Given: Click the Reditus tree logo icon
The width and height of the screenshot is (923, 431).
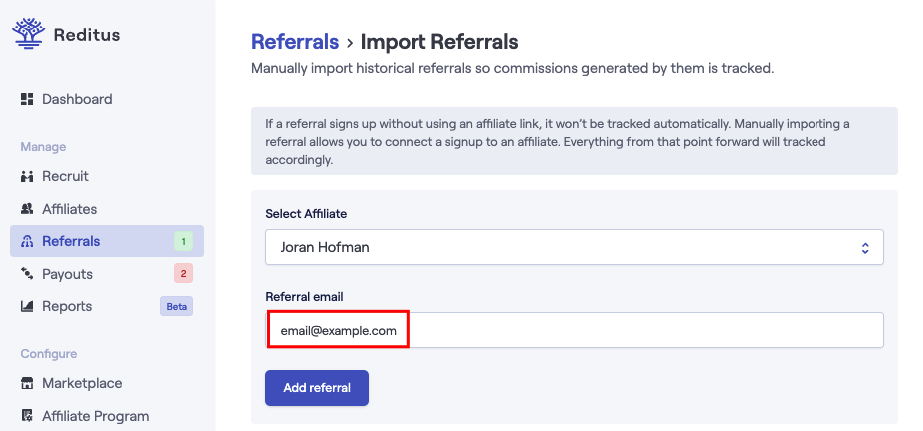Looking at the screenshot, I should coord(28,34).
